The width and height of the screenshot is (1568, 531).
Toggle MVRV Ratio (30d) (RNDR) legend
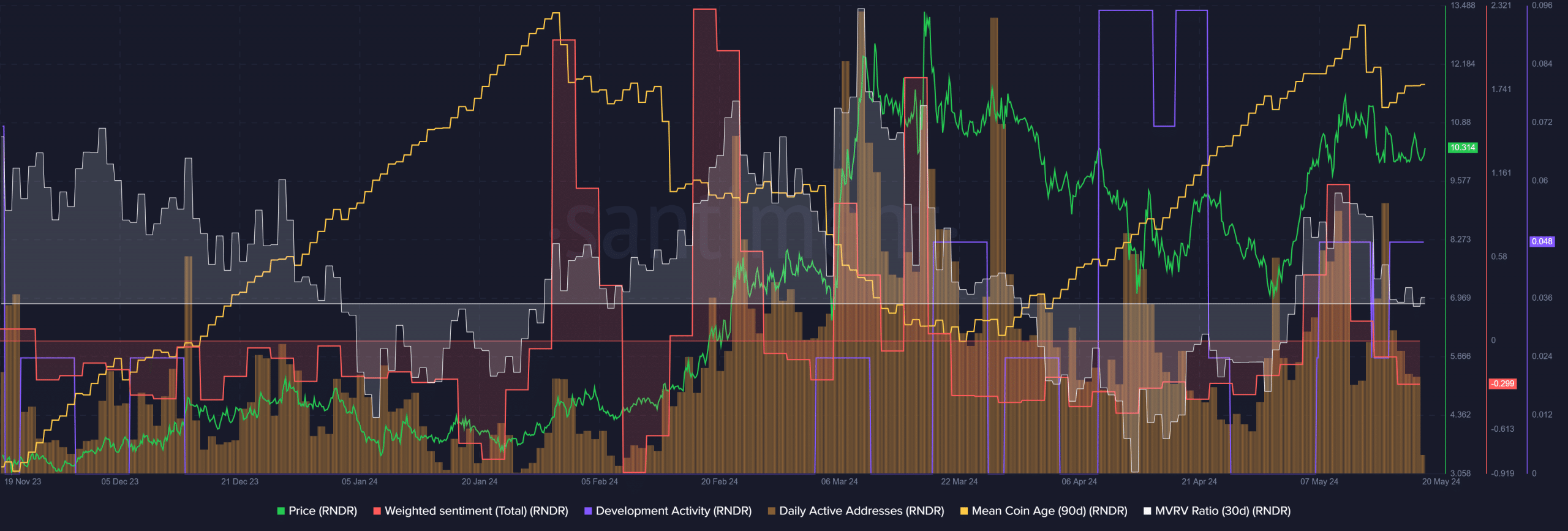click(1217, 511)
